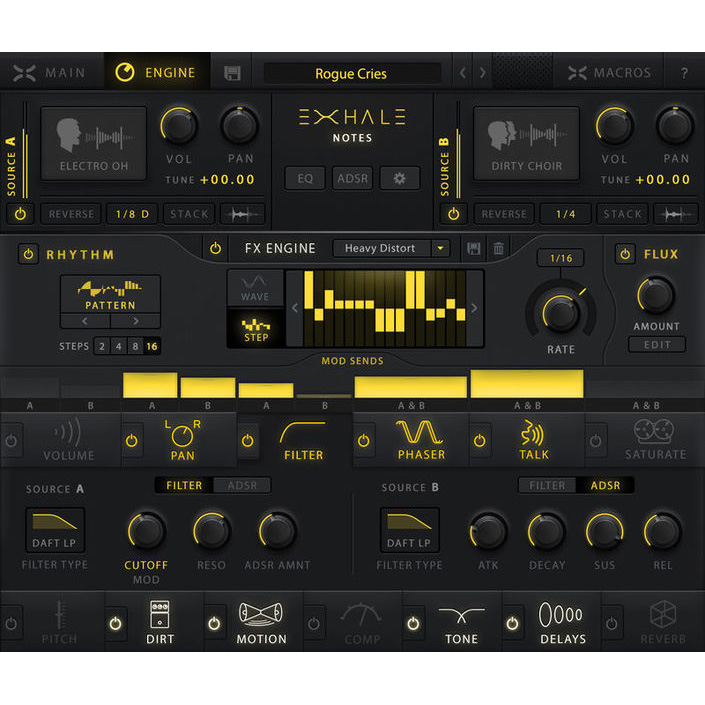
Task: Open Source B 1/4 rate selector
Action: pyautogui.click(x=565, y=214)
